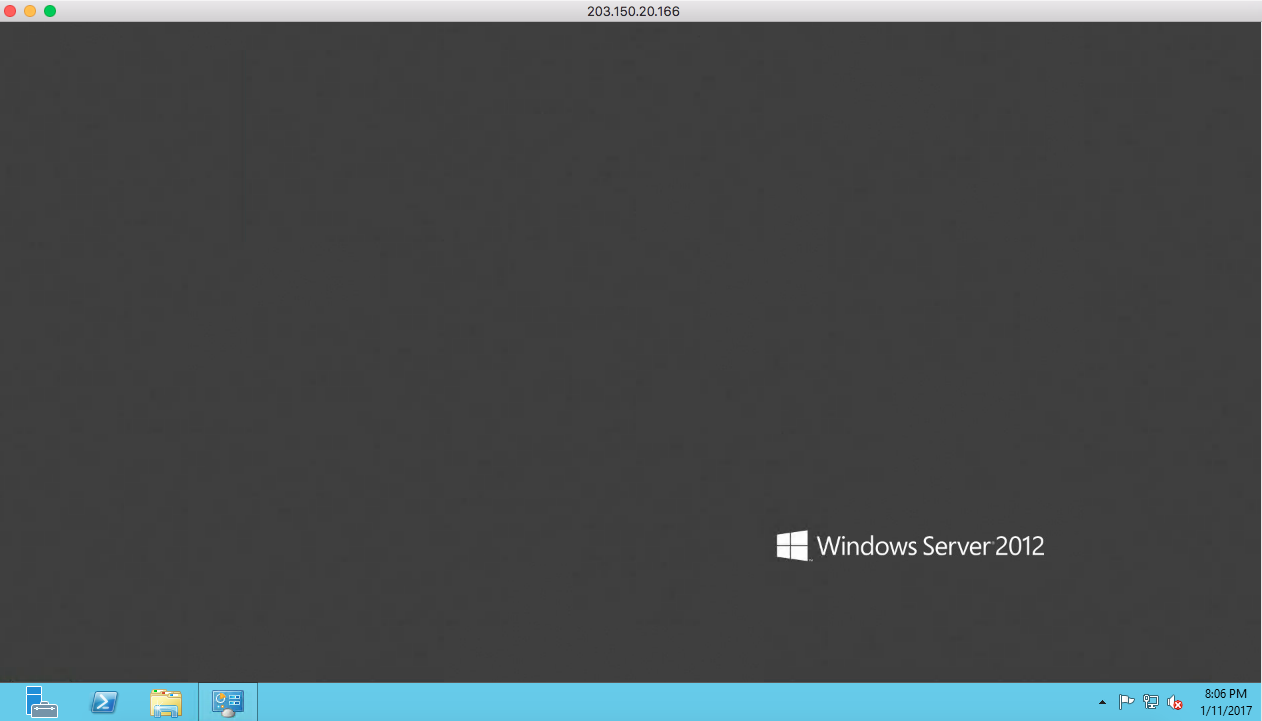Launch Windows PowerShell from the taskbar
1262x721 pixels.
click(104, 702)
